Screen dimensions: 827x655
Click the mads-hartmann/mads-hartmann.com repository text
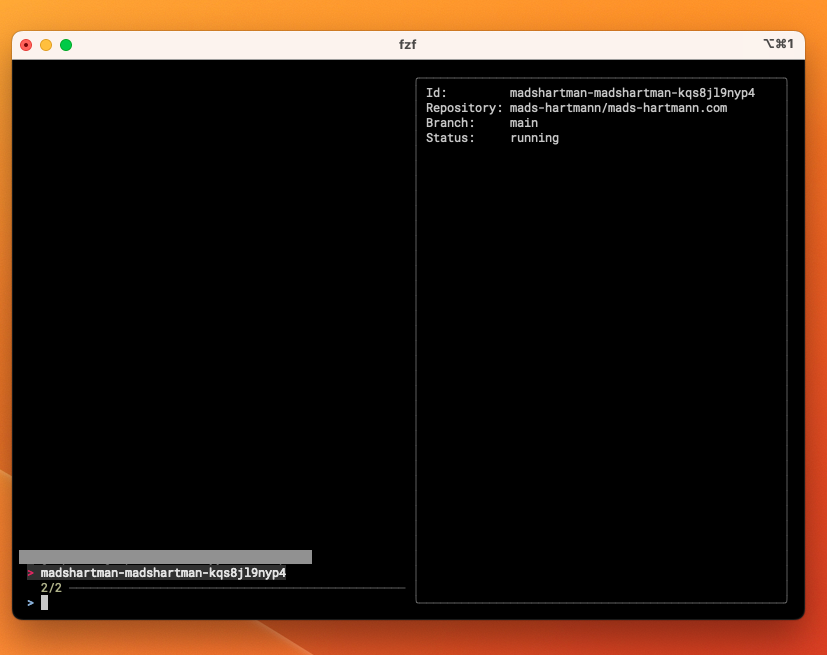618,108
